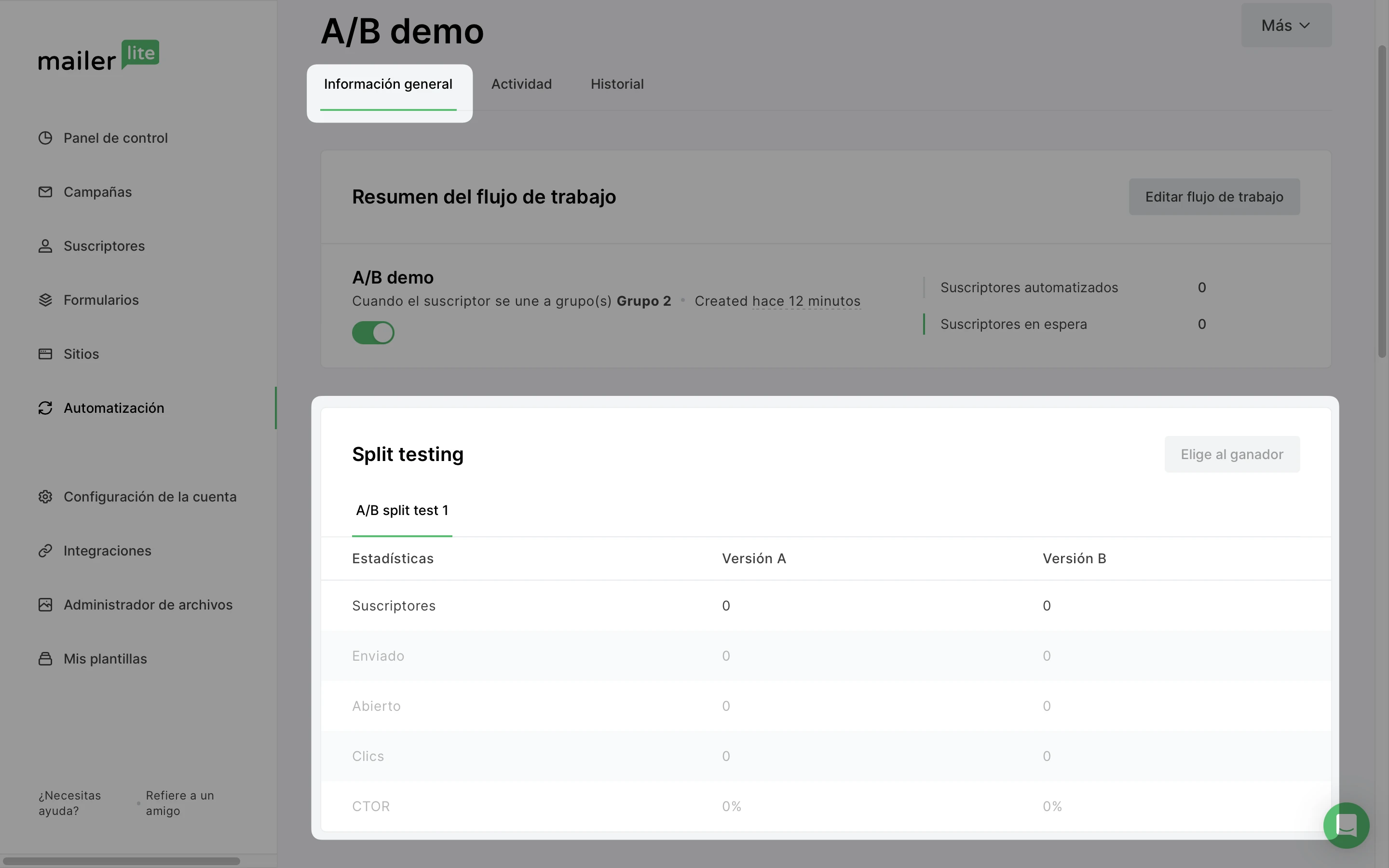The image size is (1389, 868).
Task: Click the Configuración de la cuenta gear icon
Action: 45,497
